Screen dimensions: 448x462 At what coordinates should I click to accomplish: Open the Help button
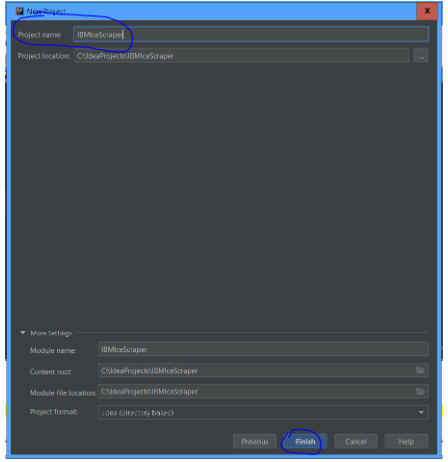[x=406, y=441]
